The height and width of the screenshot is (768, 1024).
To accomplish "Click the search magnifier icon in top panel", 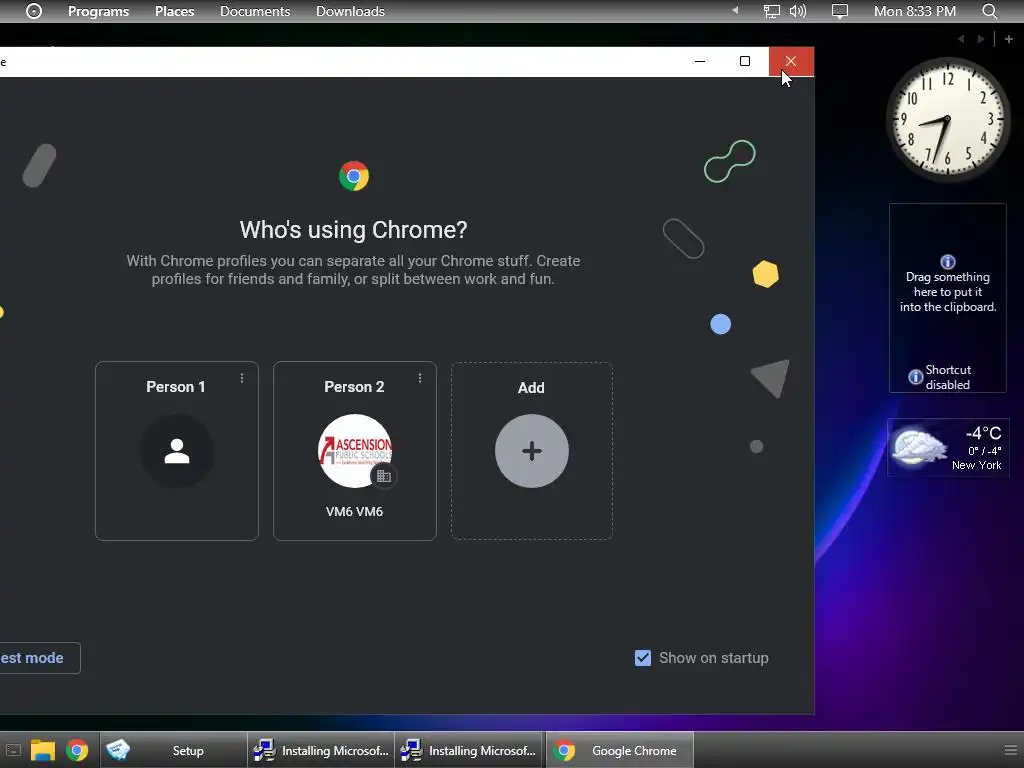I will point(990,11).
